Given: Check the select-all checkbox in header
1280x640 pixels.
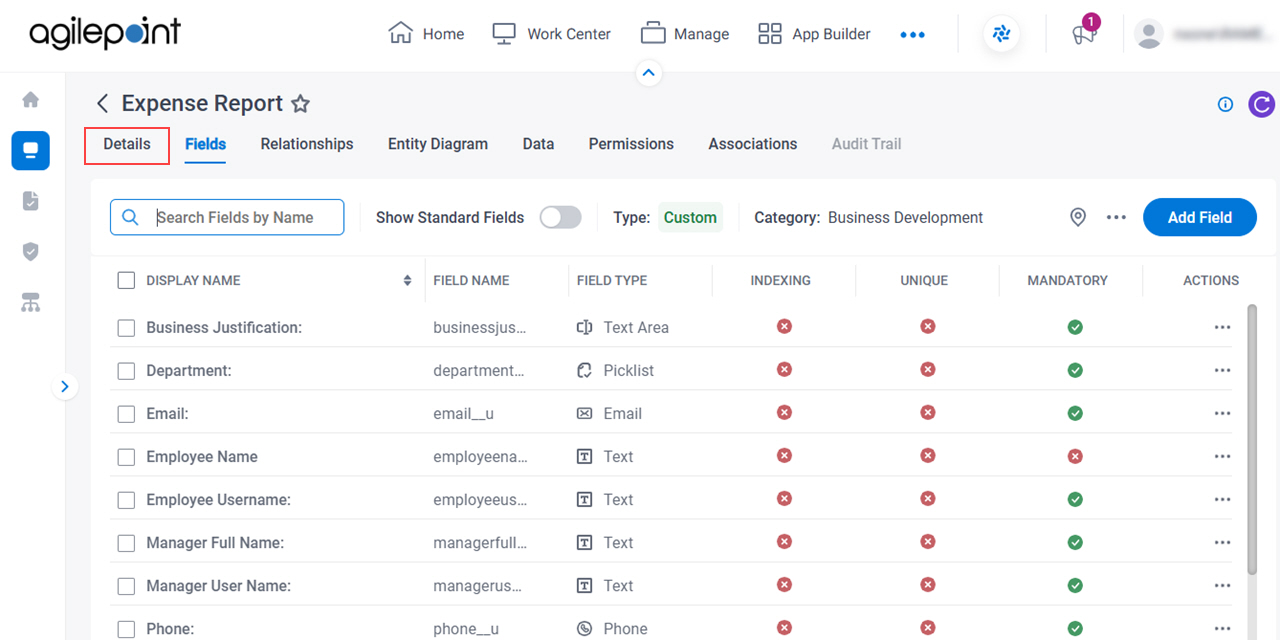Looking at the screenshot, I should click(126, 280).
